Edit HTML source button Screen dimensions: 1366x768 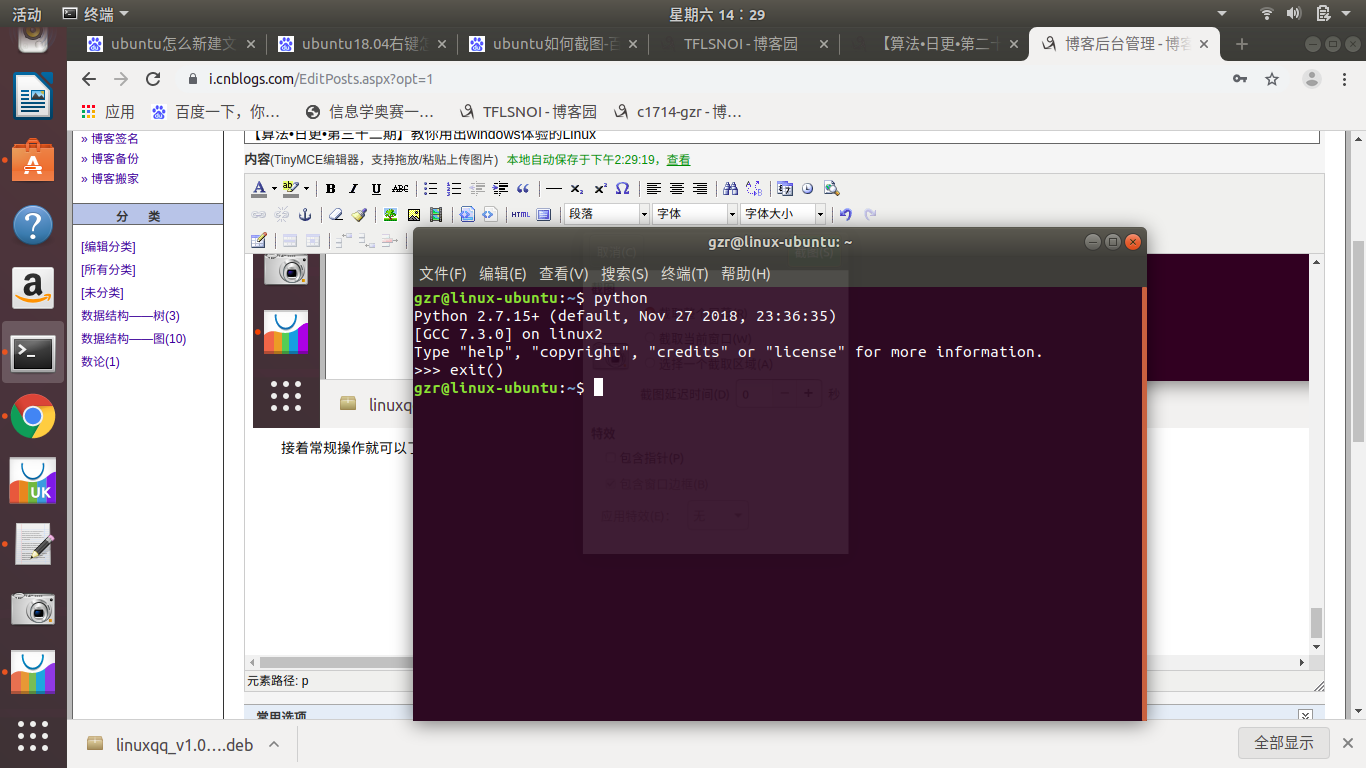[x=520, y=214]
